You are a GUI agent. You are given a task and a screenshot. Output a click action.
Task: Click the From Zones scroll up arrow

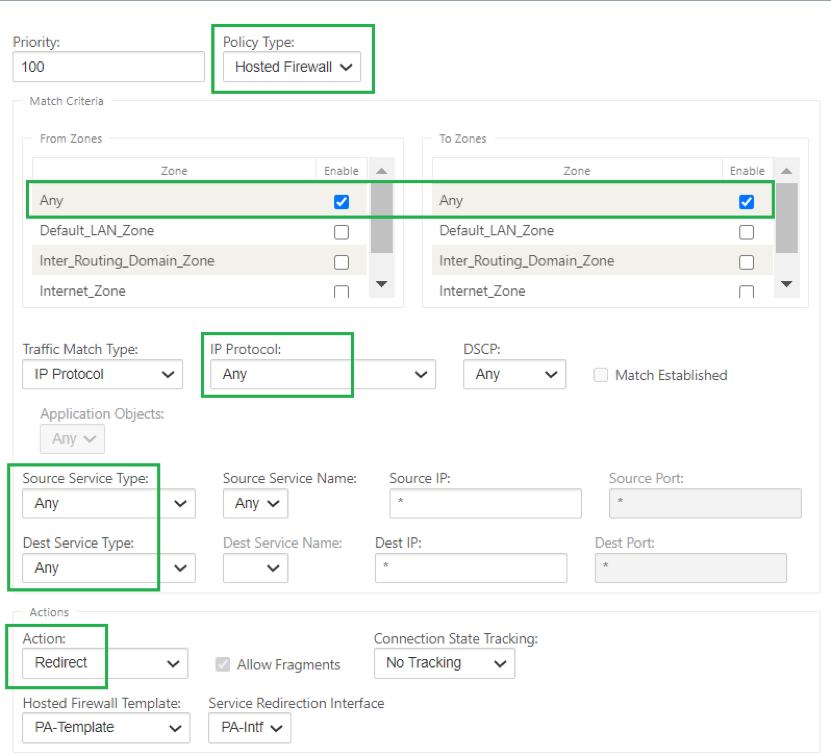[381, 171]
